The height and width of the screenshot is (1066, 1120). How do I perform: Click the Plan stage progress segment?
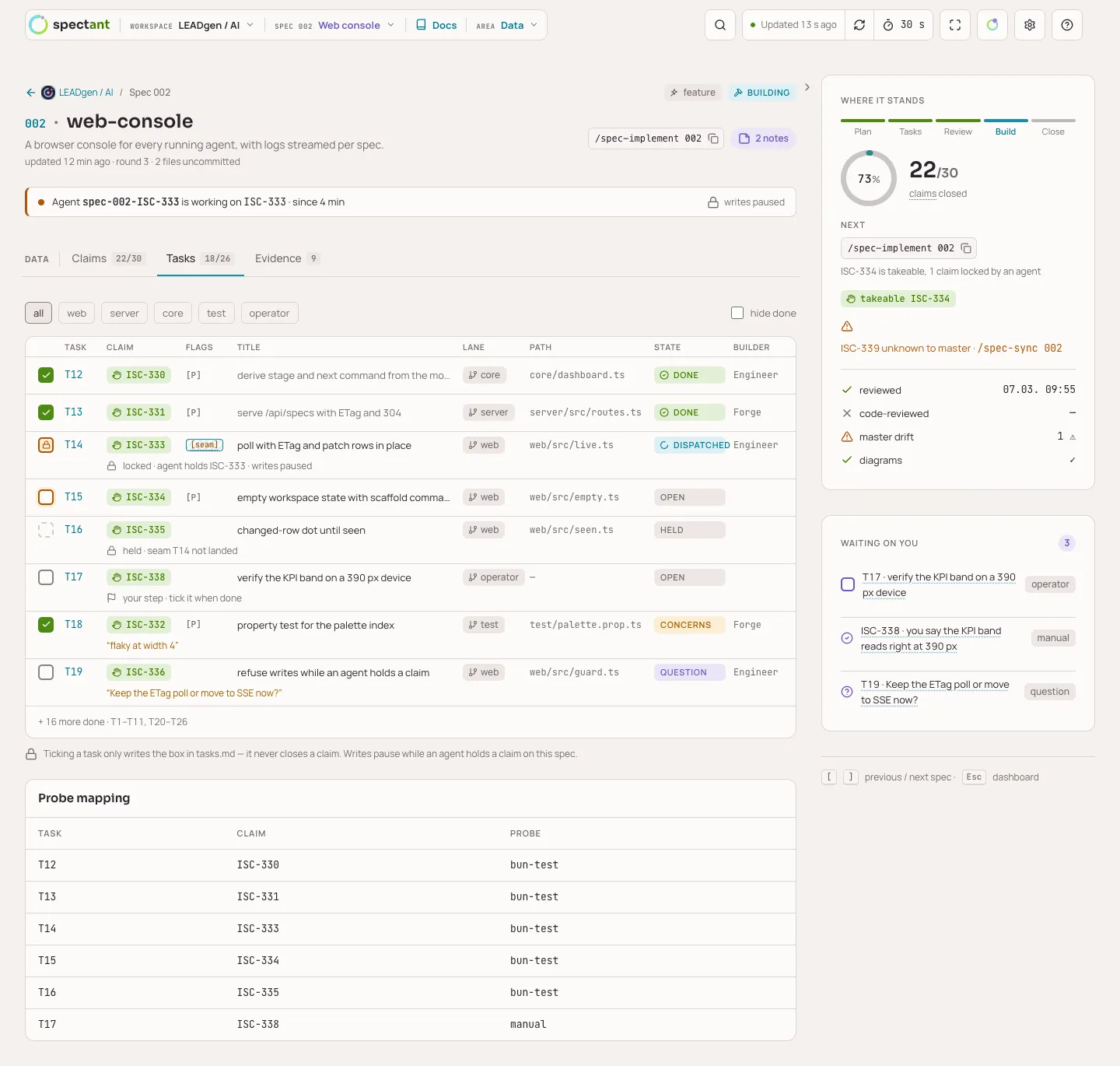point(863,127)
